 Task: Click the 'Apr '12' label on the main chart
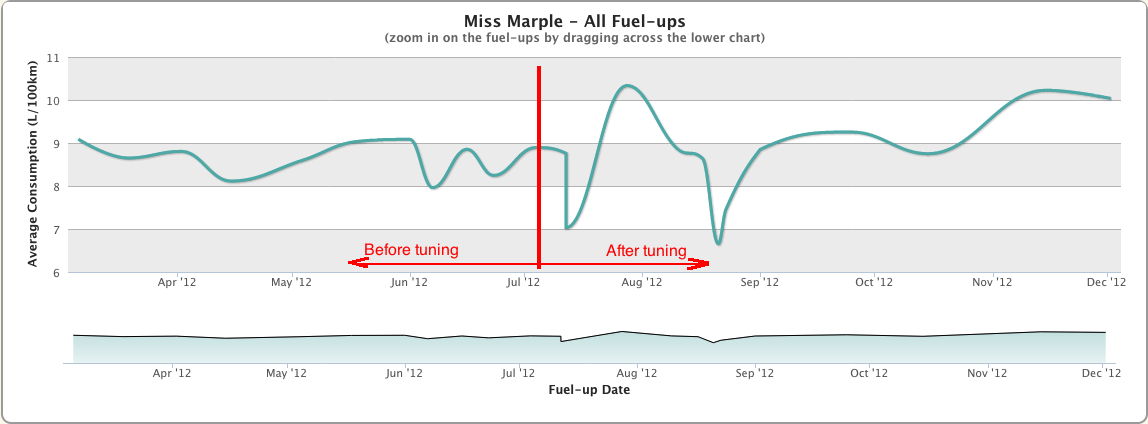pyautogui.click(x=177, y=283)
